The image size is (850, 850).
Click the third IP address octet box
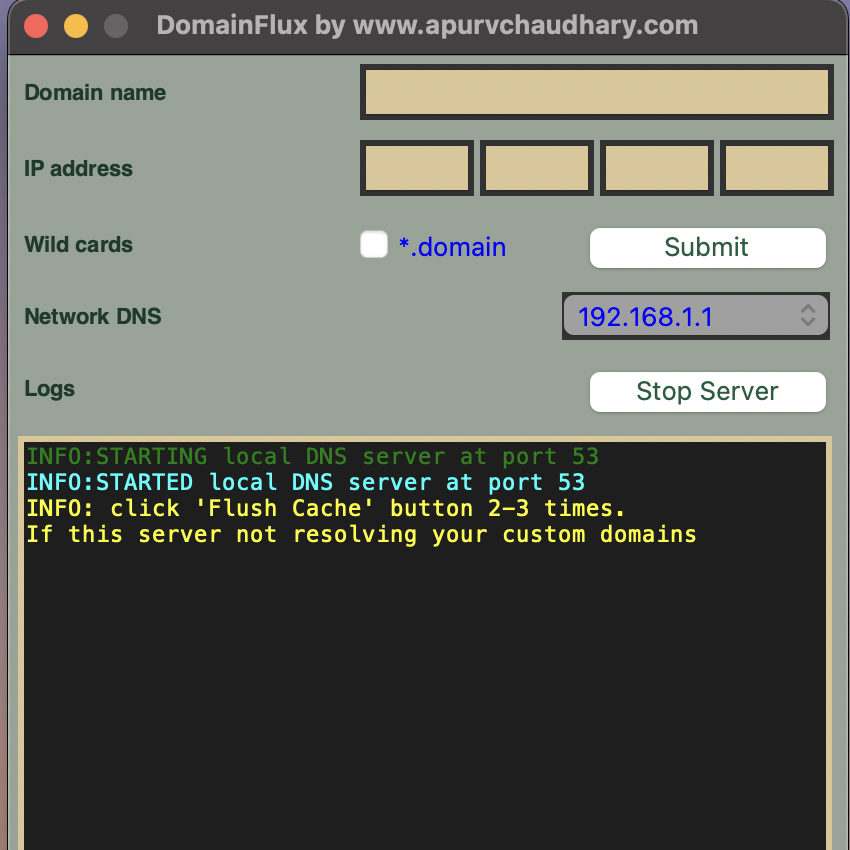point(657,168)
